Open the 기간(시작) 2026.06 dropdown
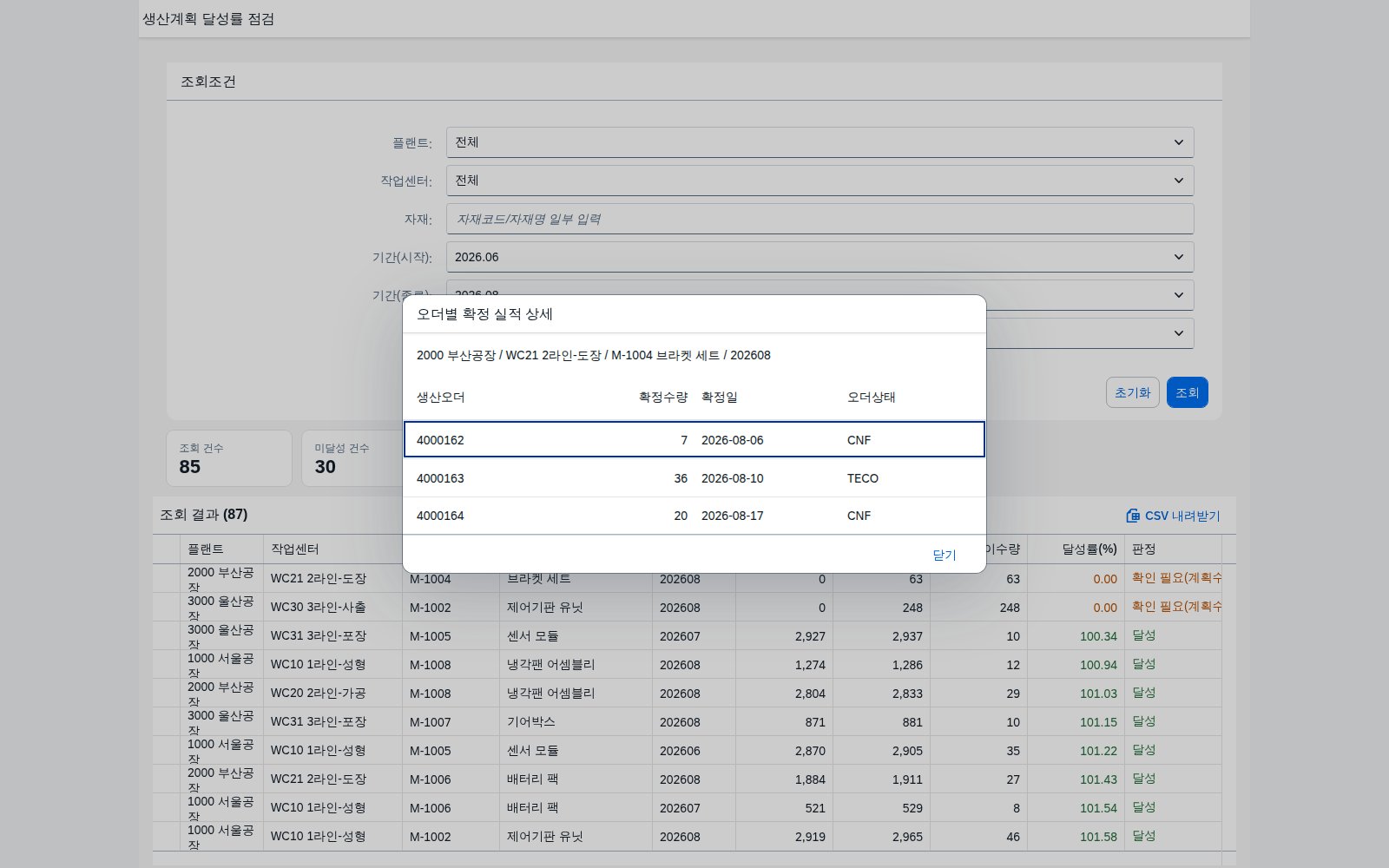 click(820, 257)
